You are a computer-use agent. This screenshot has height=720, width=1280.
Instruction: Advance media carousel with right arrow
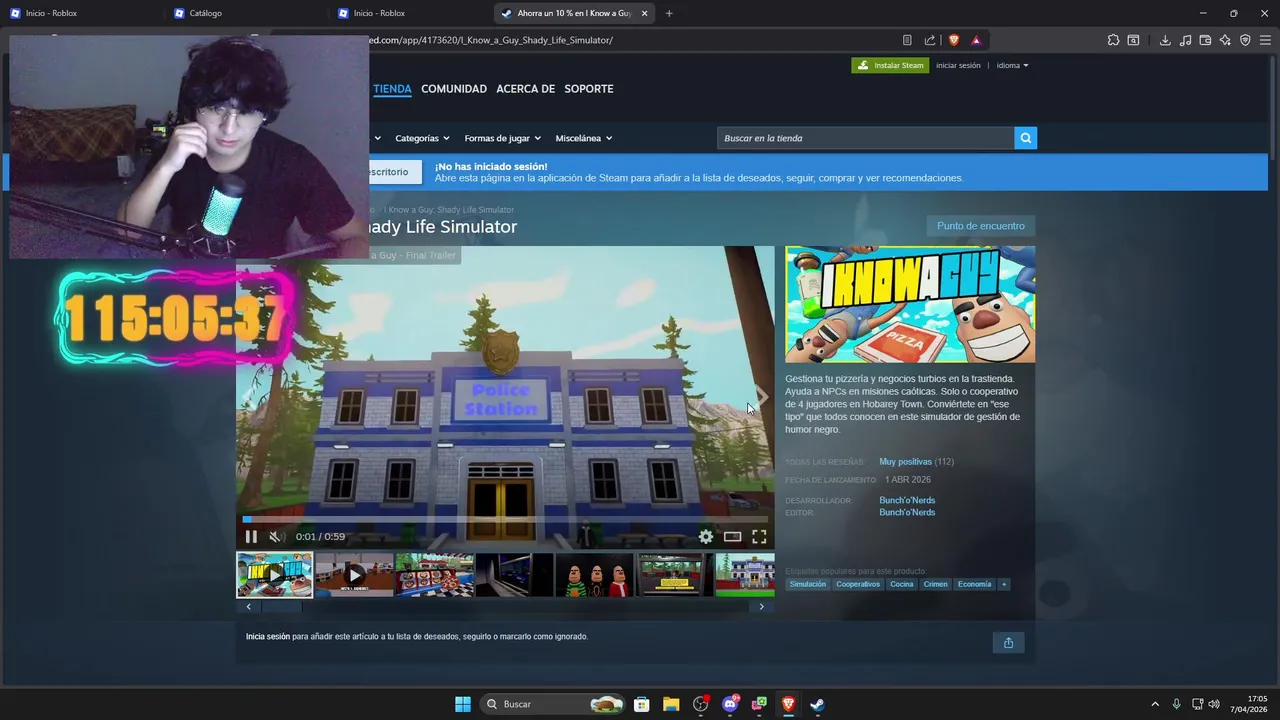(x=761, y=606)
